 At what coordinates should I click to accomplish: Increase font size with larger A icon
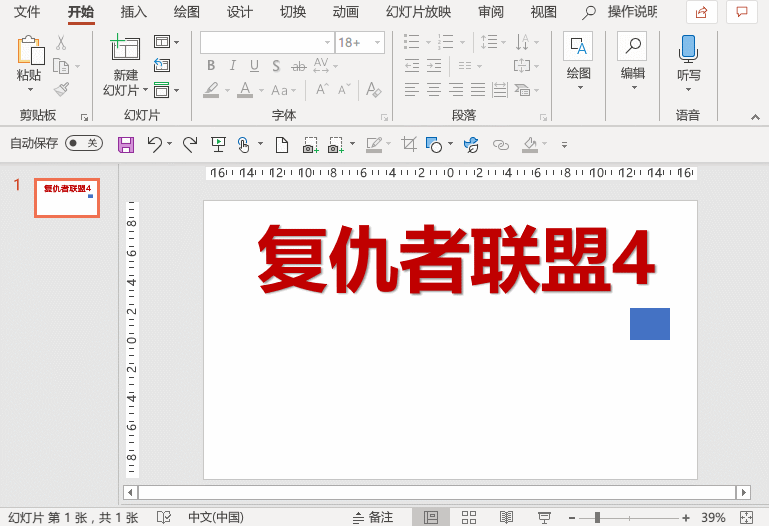[322, 90]
